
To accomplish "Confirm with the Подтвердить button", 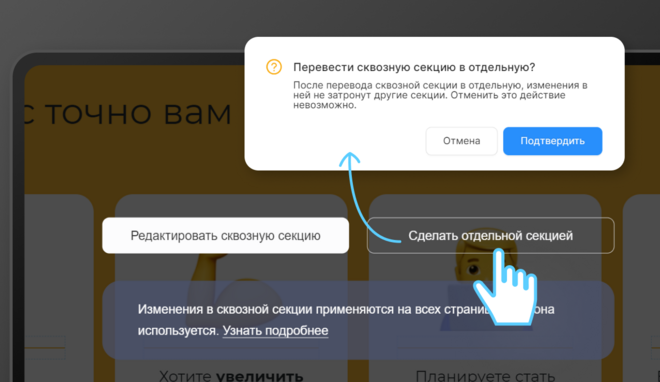I will (x=552, y=141).
